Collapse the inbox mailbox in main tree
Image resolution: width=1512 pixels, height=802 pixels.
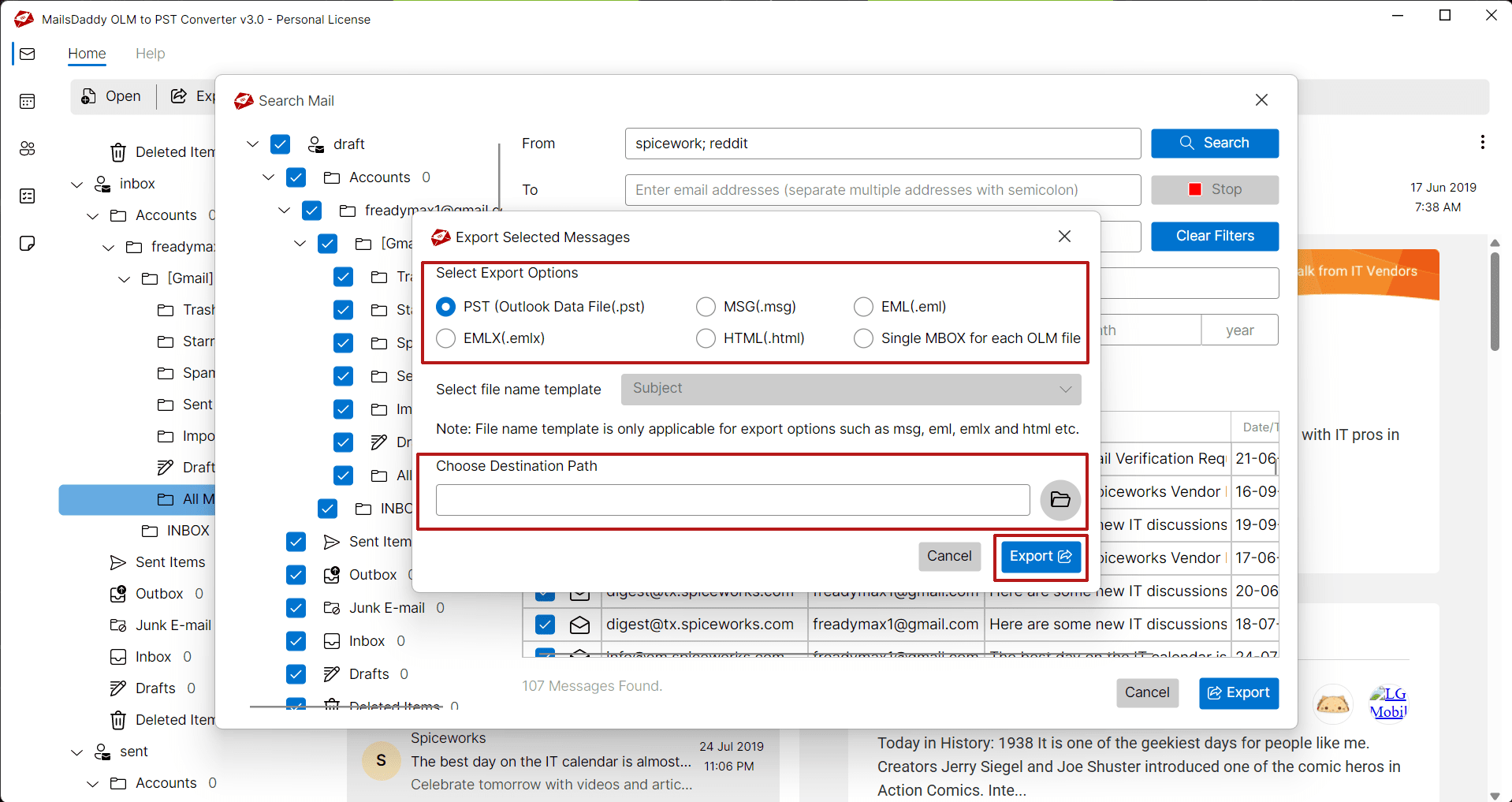[x=76, y=185]
